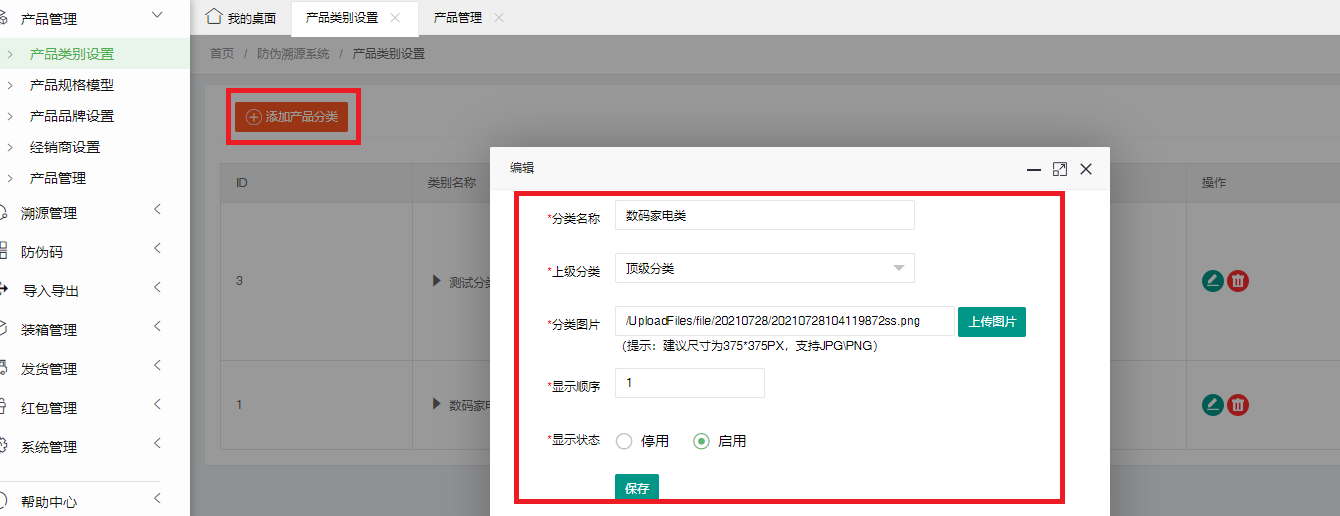This screenshot has height=516, width=1340.
Task: Click into the 分类名称 input field
Action: pyautogui.click(x=764, y=215)
